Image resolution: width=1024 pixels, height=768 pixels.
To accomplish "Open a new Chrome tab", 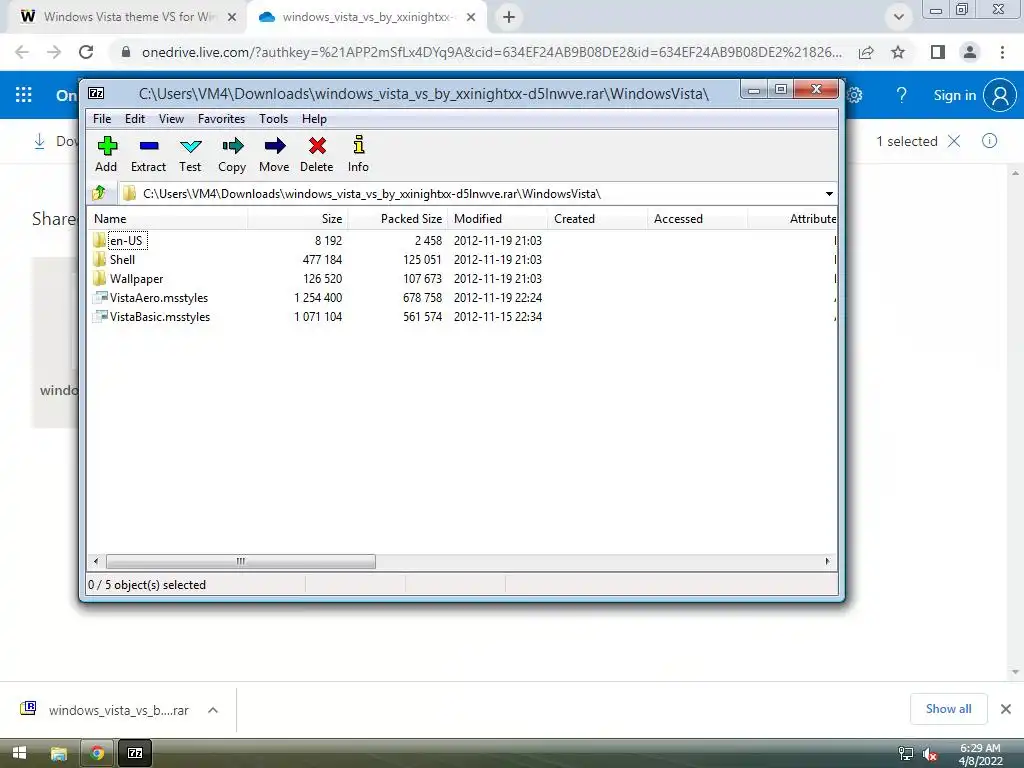I will (x=509, y=18).
